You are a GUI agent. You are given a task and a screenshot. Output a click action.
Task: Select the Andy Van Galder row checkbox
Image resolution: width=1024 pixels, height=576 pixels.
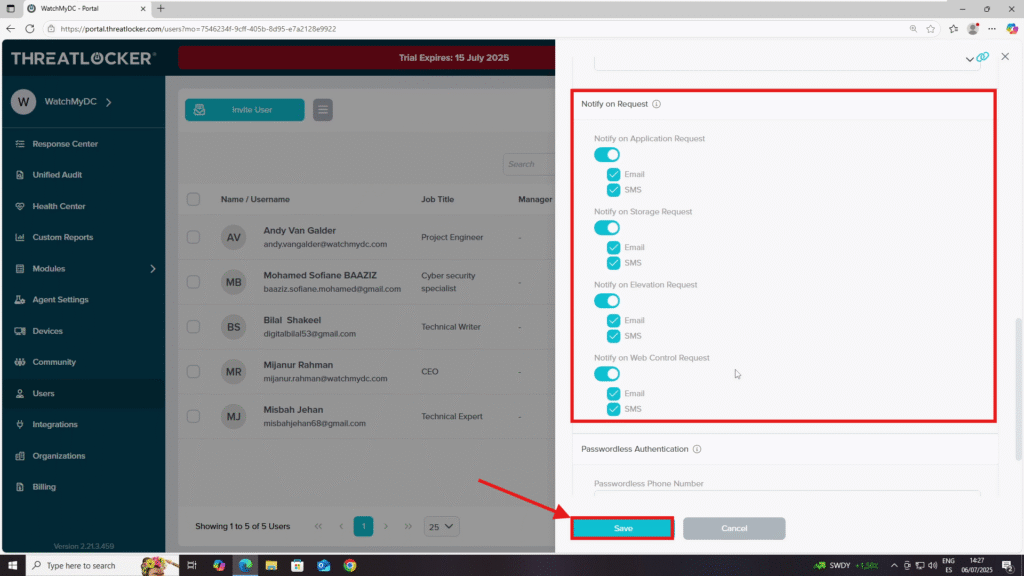coord(193,237)
